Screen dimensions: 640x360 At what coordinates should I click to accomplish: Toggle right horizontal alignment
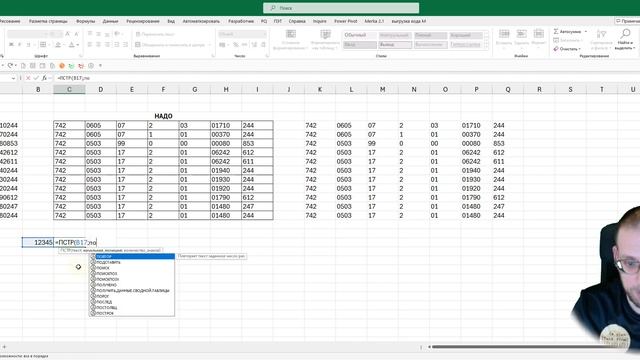point(107,44)
